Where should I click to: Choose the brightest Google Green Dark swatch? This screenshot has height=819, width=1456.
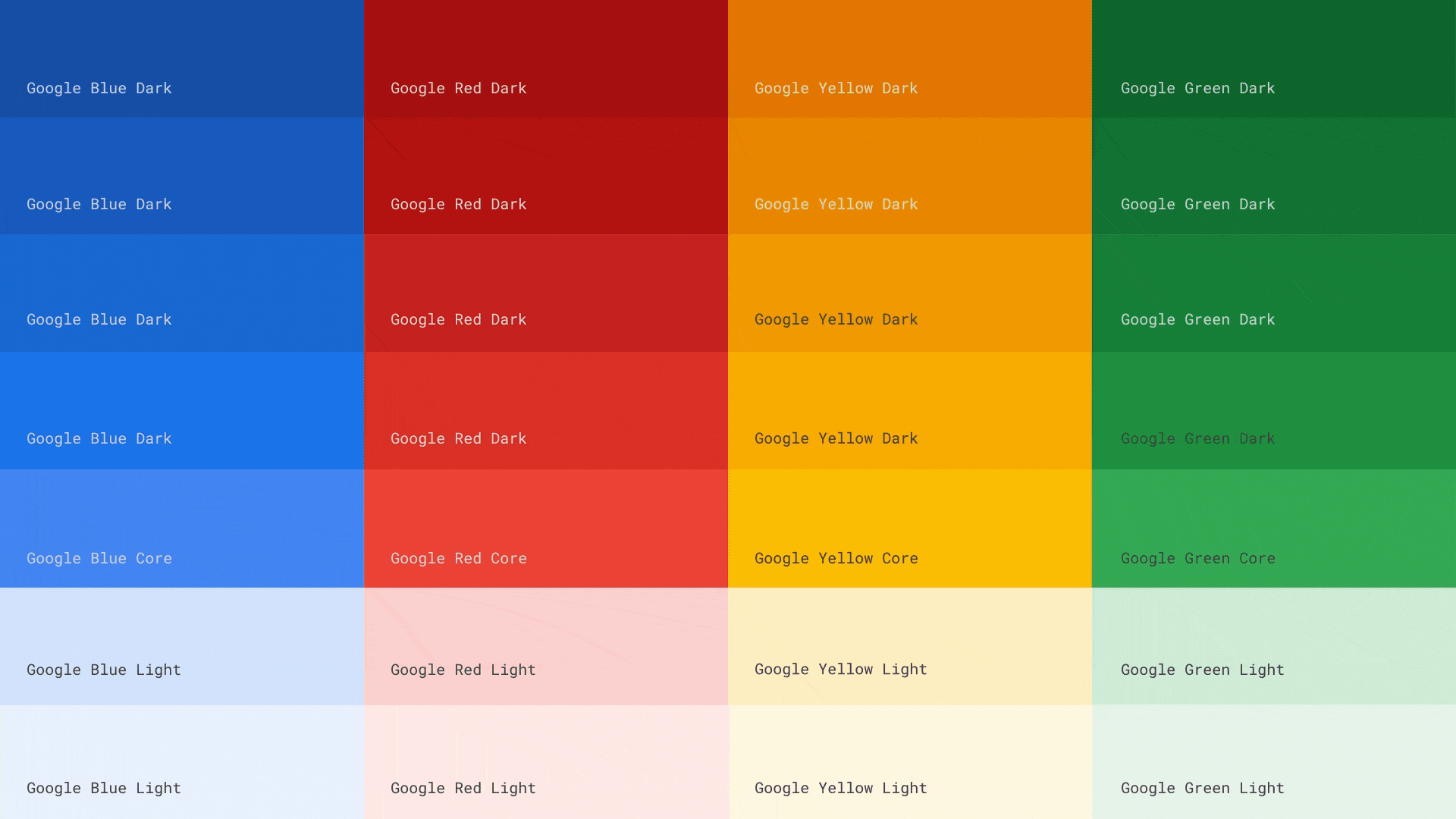point(1274,410)
